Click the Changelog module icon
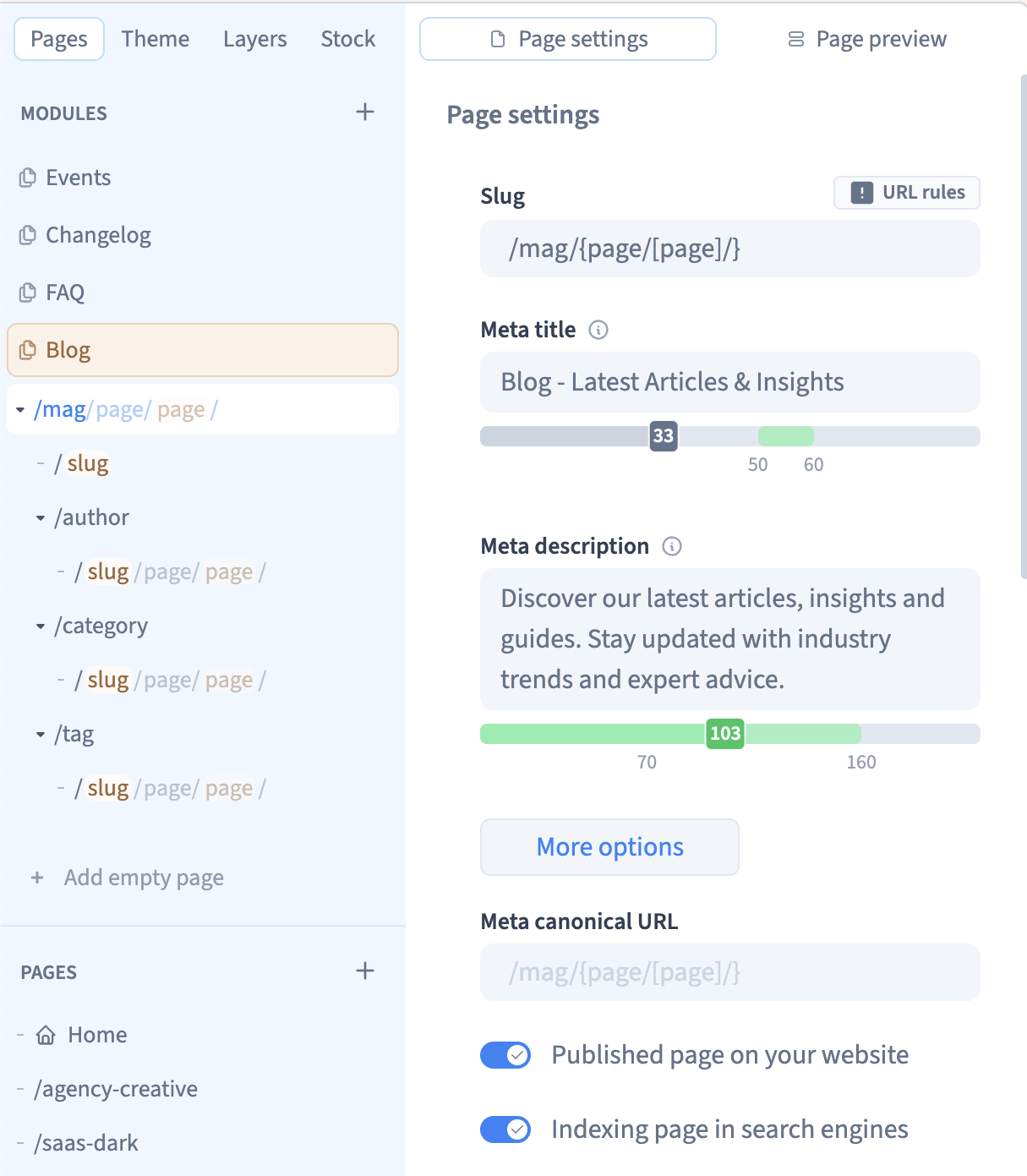The width and height of the screenshot is (1027, 1176). [x=26, y=235]
